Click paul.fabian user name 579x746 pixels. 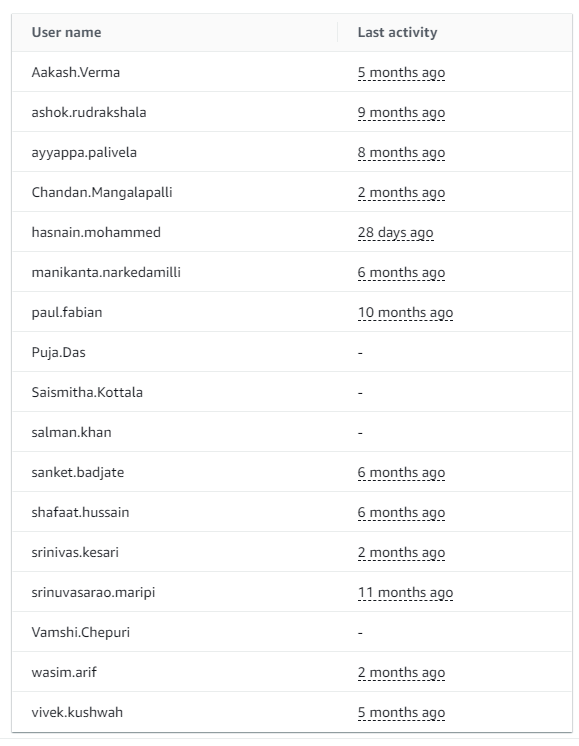click(67, 313)
